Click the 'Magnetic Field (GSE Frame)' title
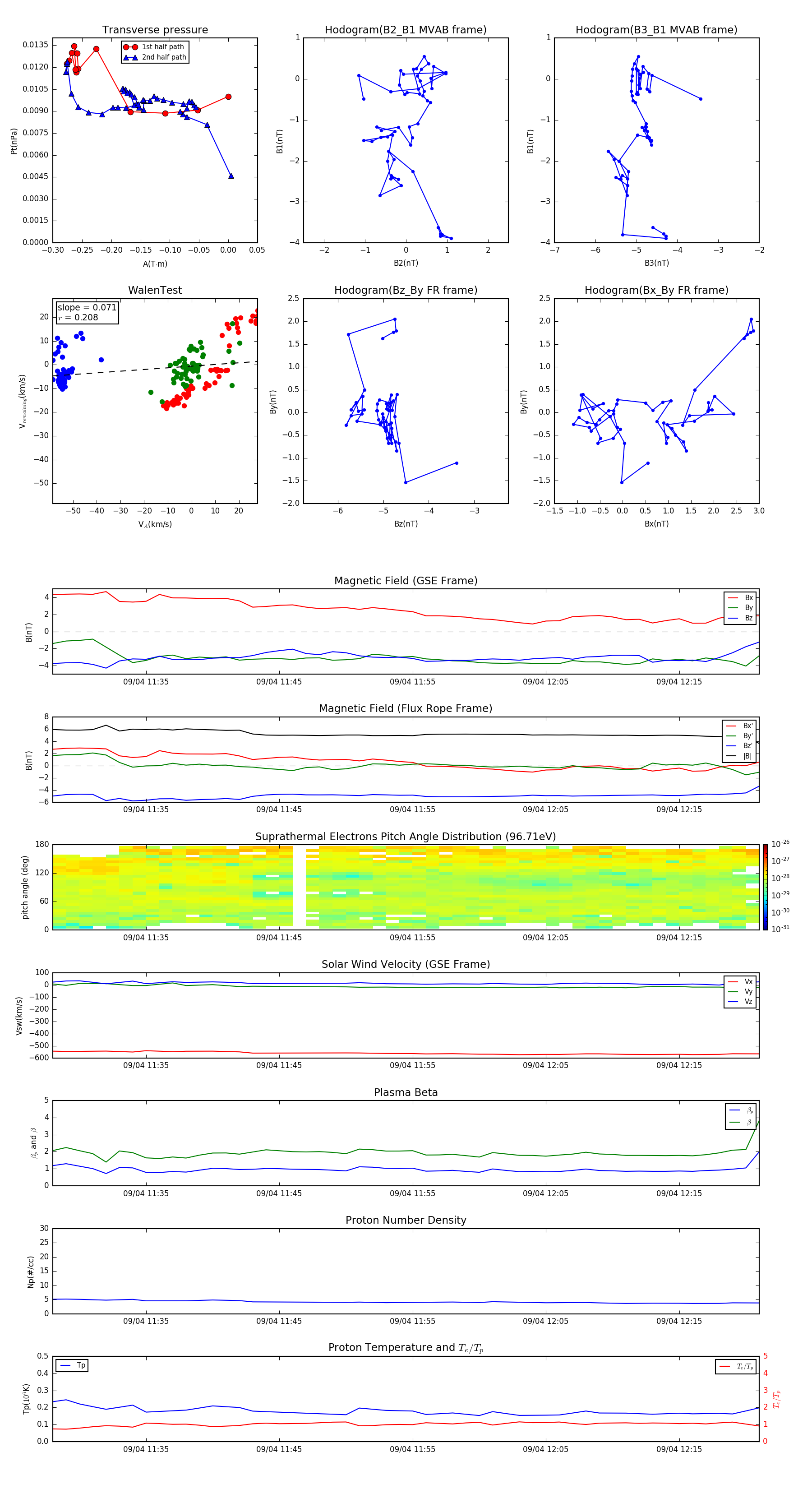This screenshot has height=1489, width=812. (x=406, y=581)
